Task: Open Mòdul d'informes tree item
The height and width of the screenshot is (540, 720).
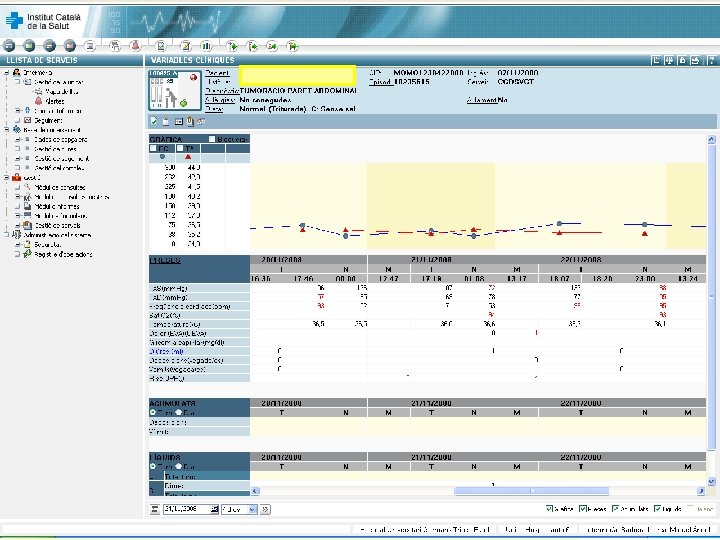Action: tap(57, 207)
